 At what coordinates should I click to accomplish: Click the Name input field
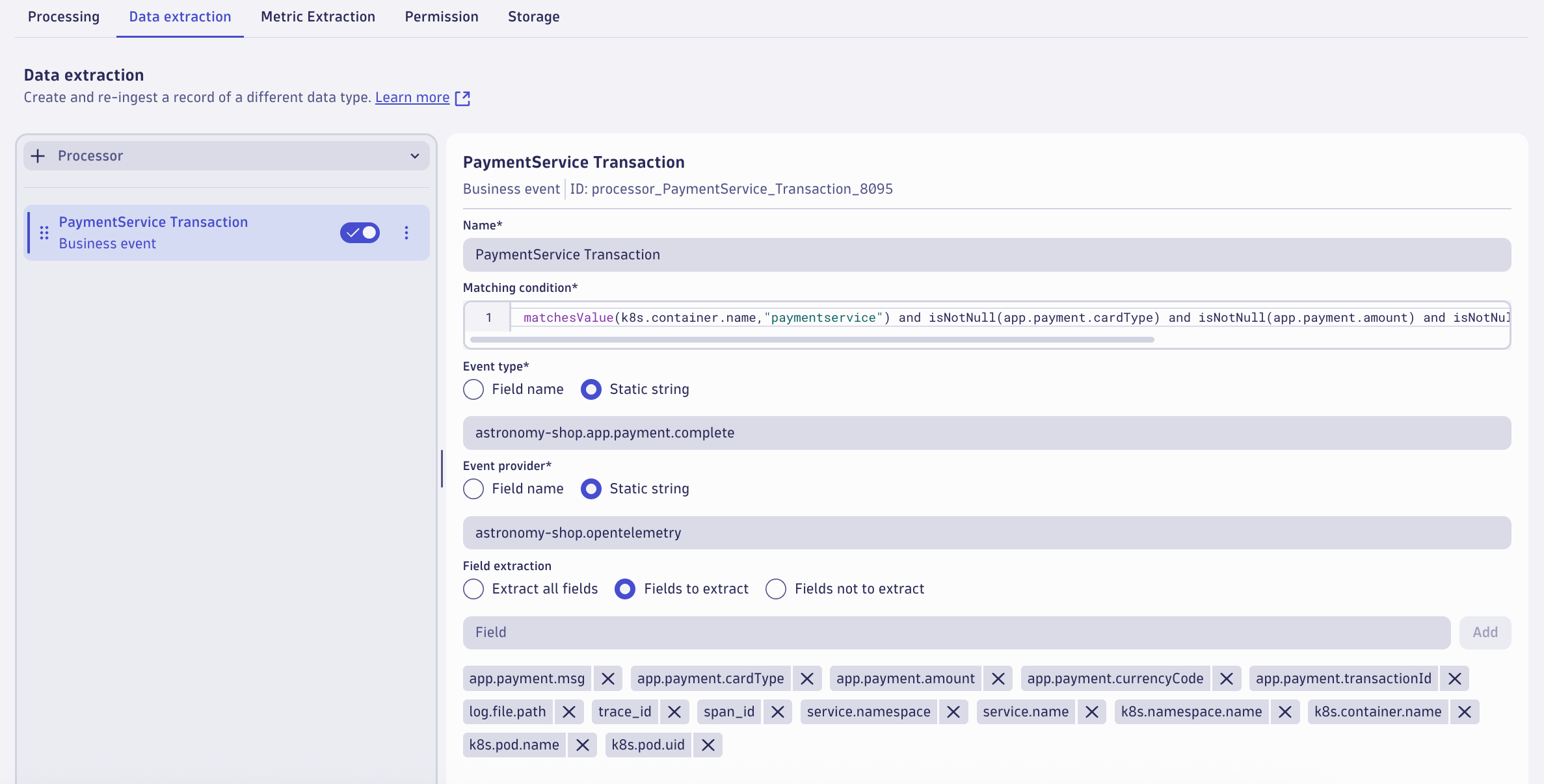pyautogui.click(x=987, y=255)
